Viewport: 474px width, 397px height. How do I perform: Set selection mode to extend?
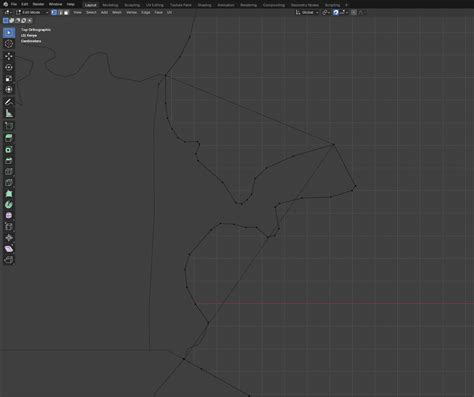tap(12, 20)
